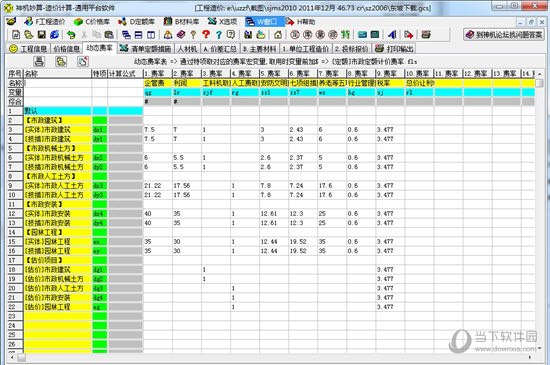This screenshot has height=365, width=550.
Task: Click the folder icon above the table
Action: (x=61, y=61)
